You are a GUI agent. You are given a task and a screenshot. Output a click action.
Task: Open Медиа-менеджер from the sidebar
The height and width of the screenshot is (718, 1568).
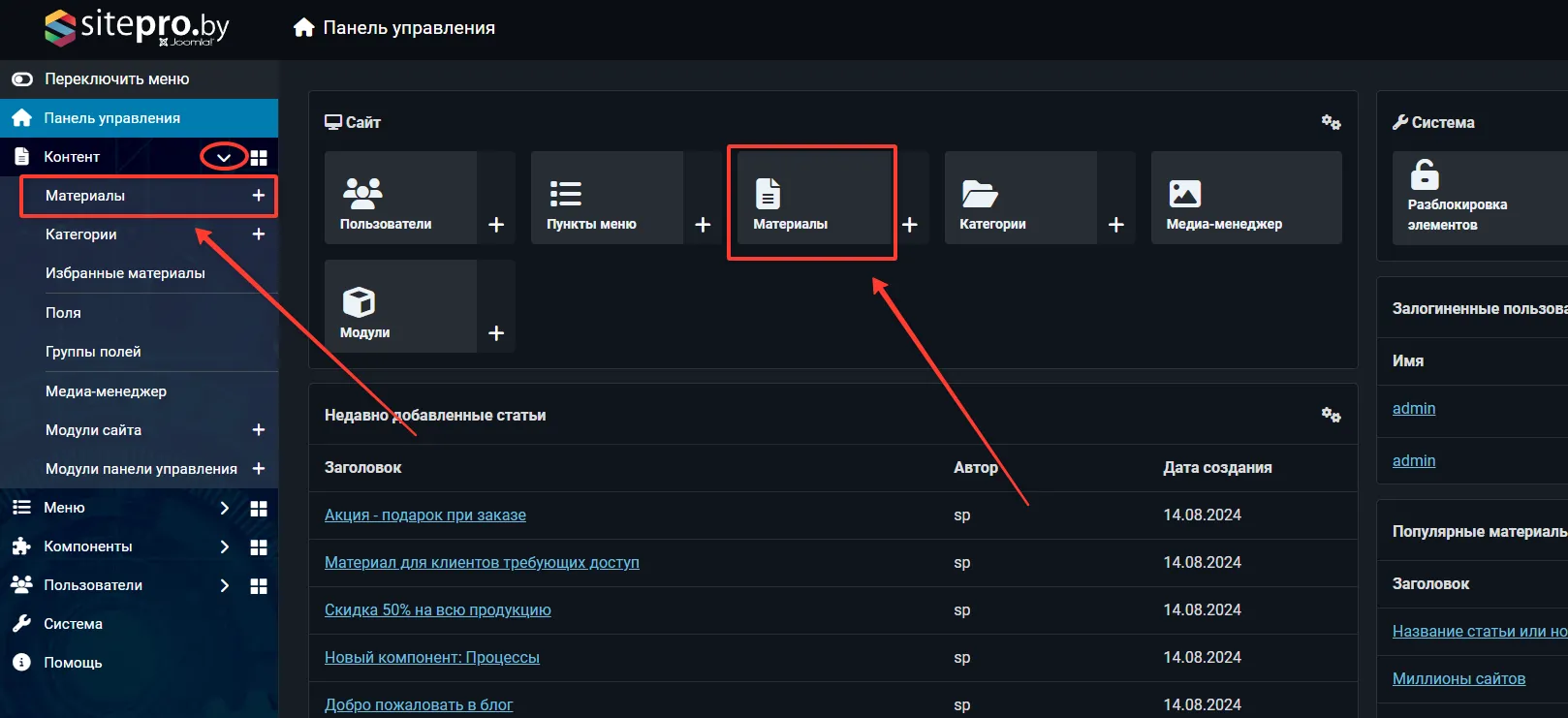[106, 391]
